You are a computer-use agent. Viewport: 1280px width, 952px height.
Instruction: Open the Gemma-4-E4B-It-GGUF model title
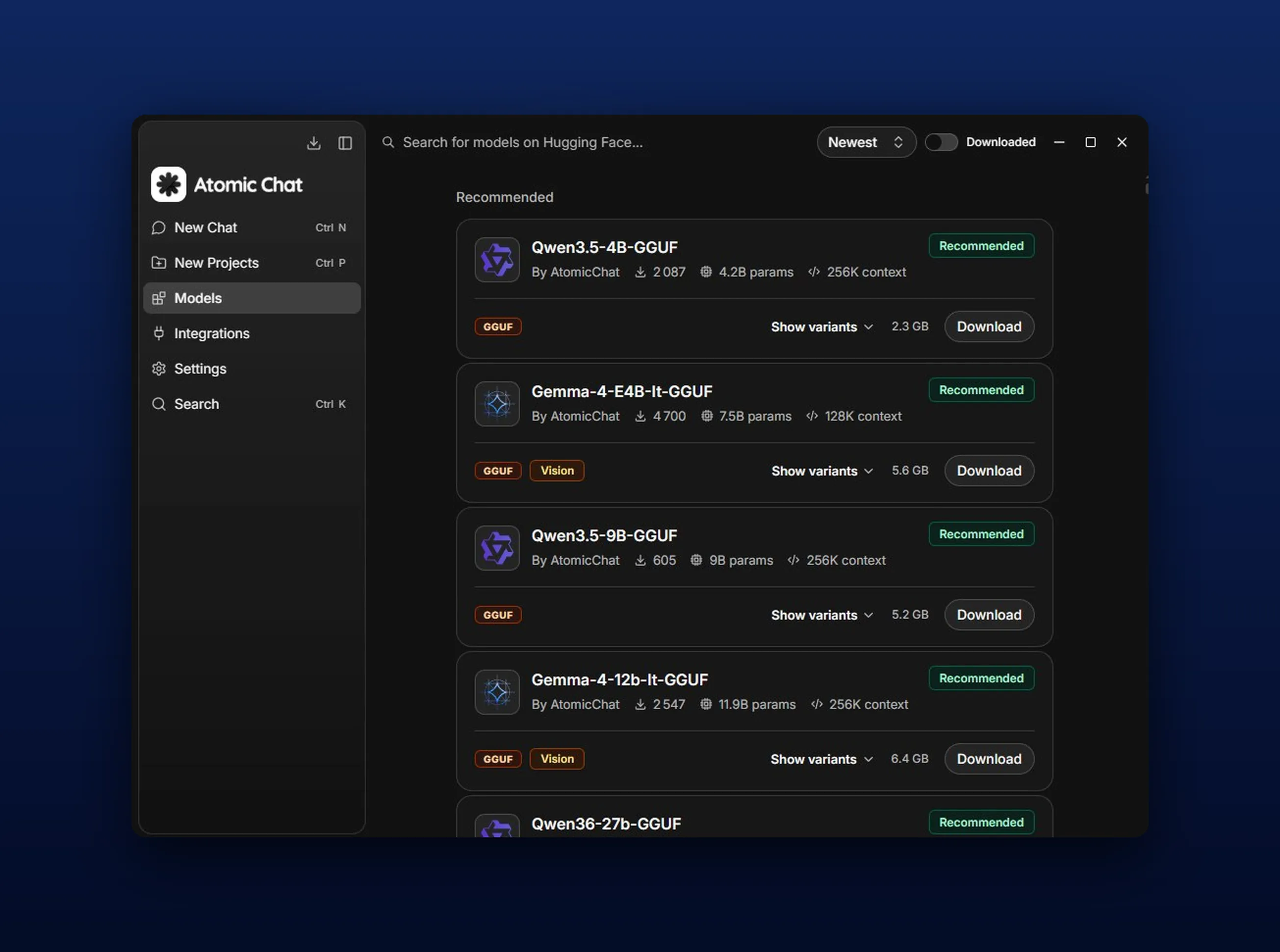click(x=621, y=391)
